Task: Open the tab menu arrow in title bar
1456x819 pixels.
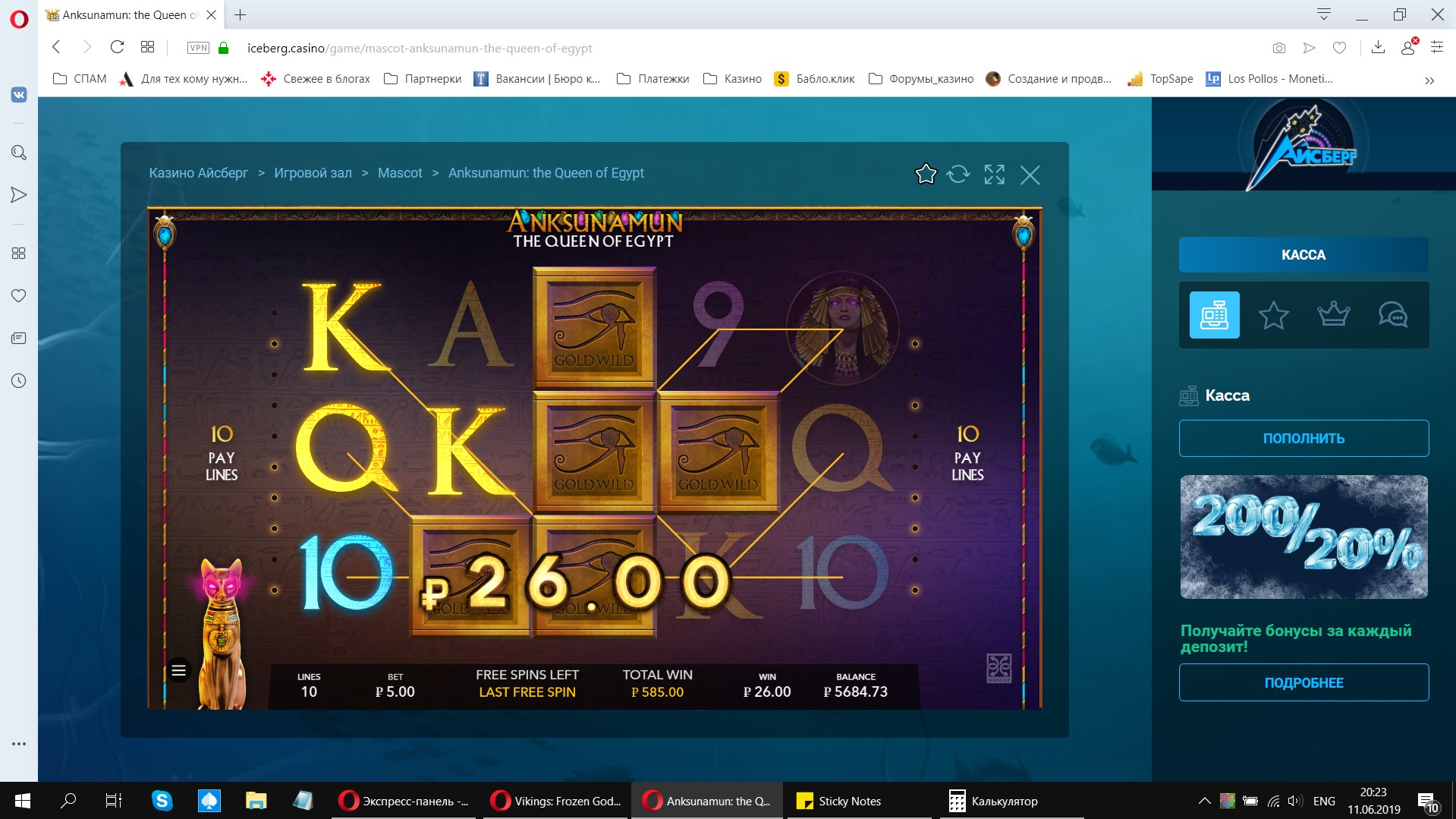Action: coord(1324,14)
